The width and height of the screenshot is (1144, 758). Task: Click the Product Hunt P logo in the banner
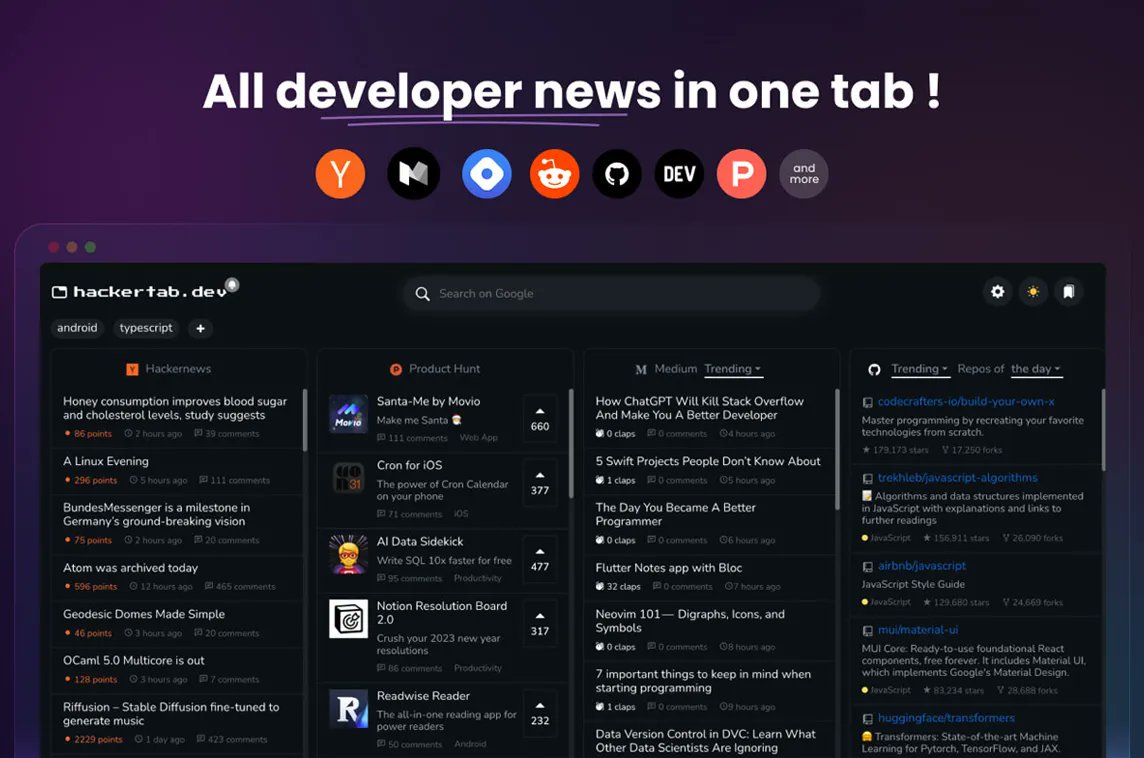pos(742,174)
